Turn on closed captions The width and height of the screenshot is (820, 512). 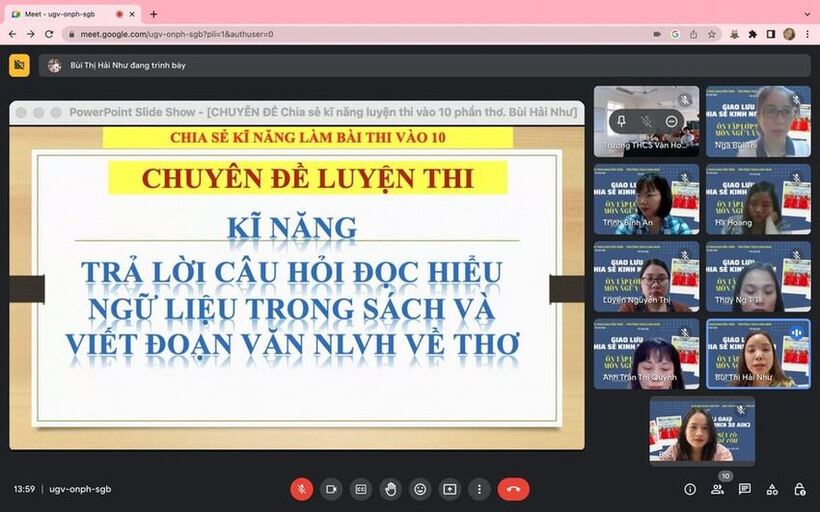click(x=360, y=489)
